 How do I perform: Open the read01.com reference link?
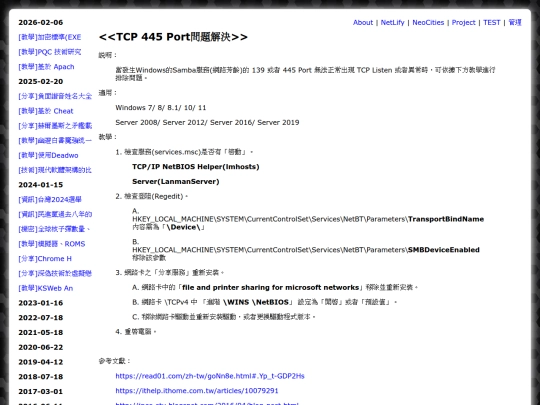[210, 376]
